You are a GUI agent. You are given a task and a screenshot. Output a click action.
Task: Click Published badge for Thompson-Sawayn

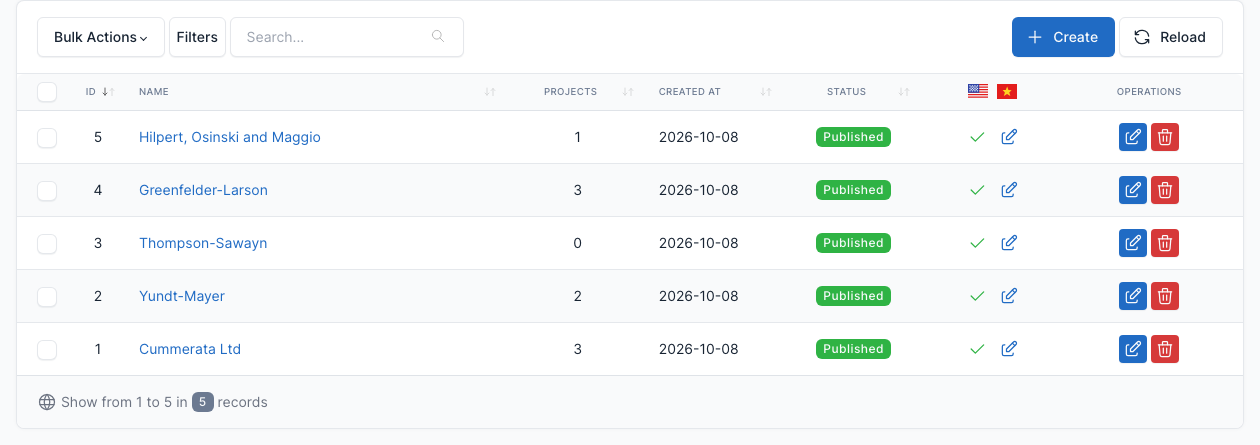(x=853, y=243)
